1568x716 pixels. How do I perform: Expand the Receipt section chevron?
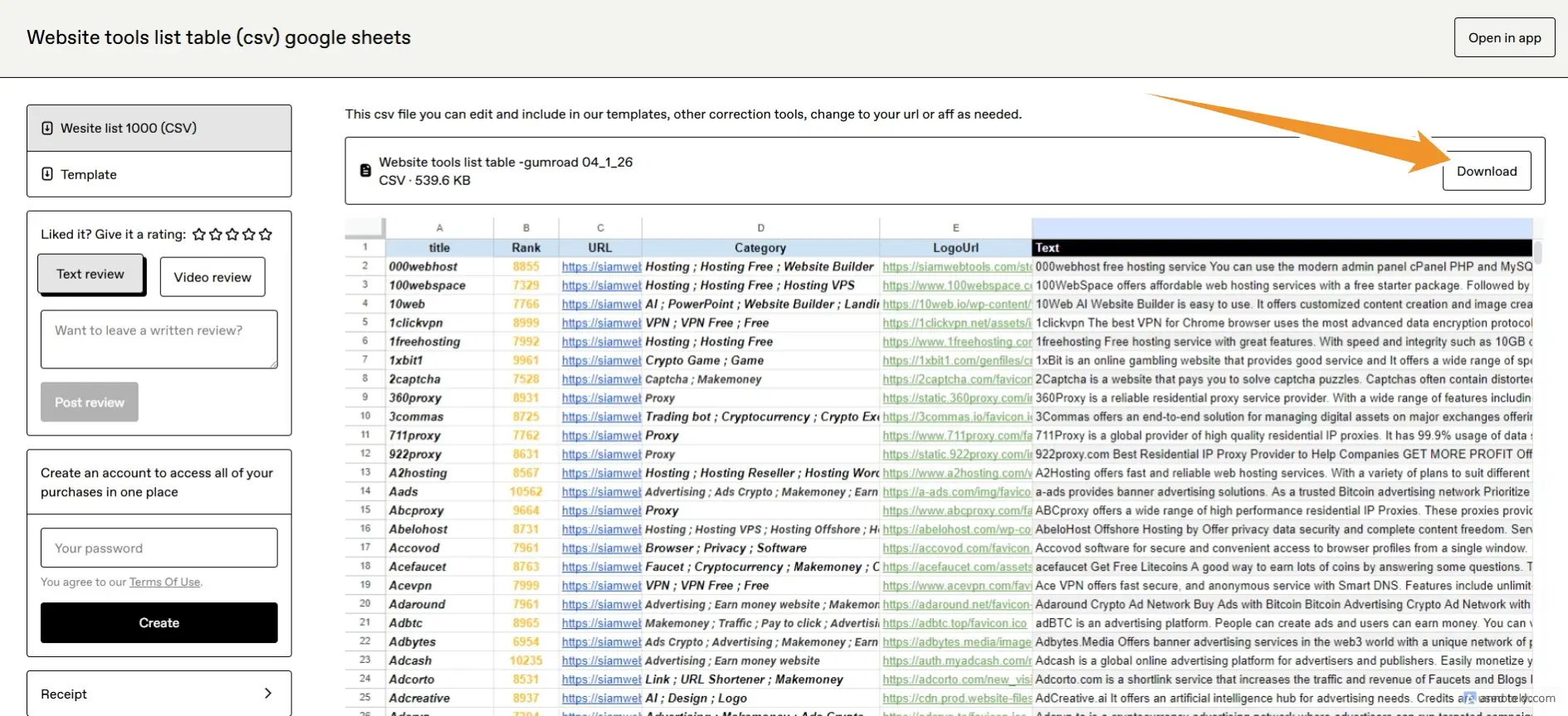pyautogui.click(x=267, y=694)
